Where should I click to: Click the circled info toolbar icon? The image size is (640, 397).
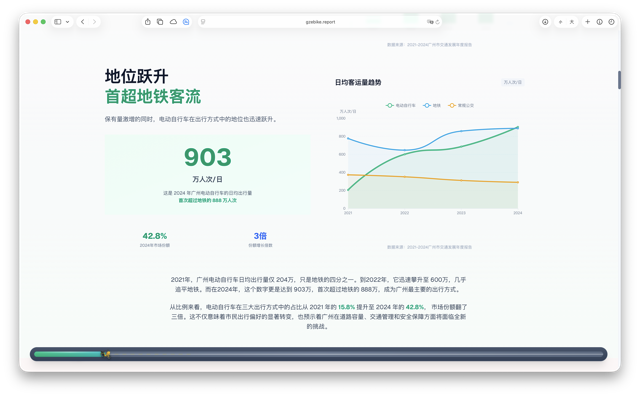599,22
